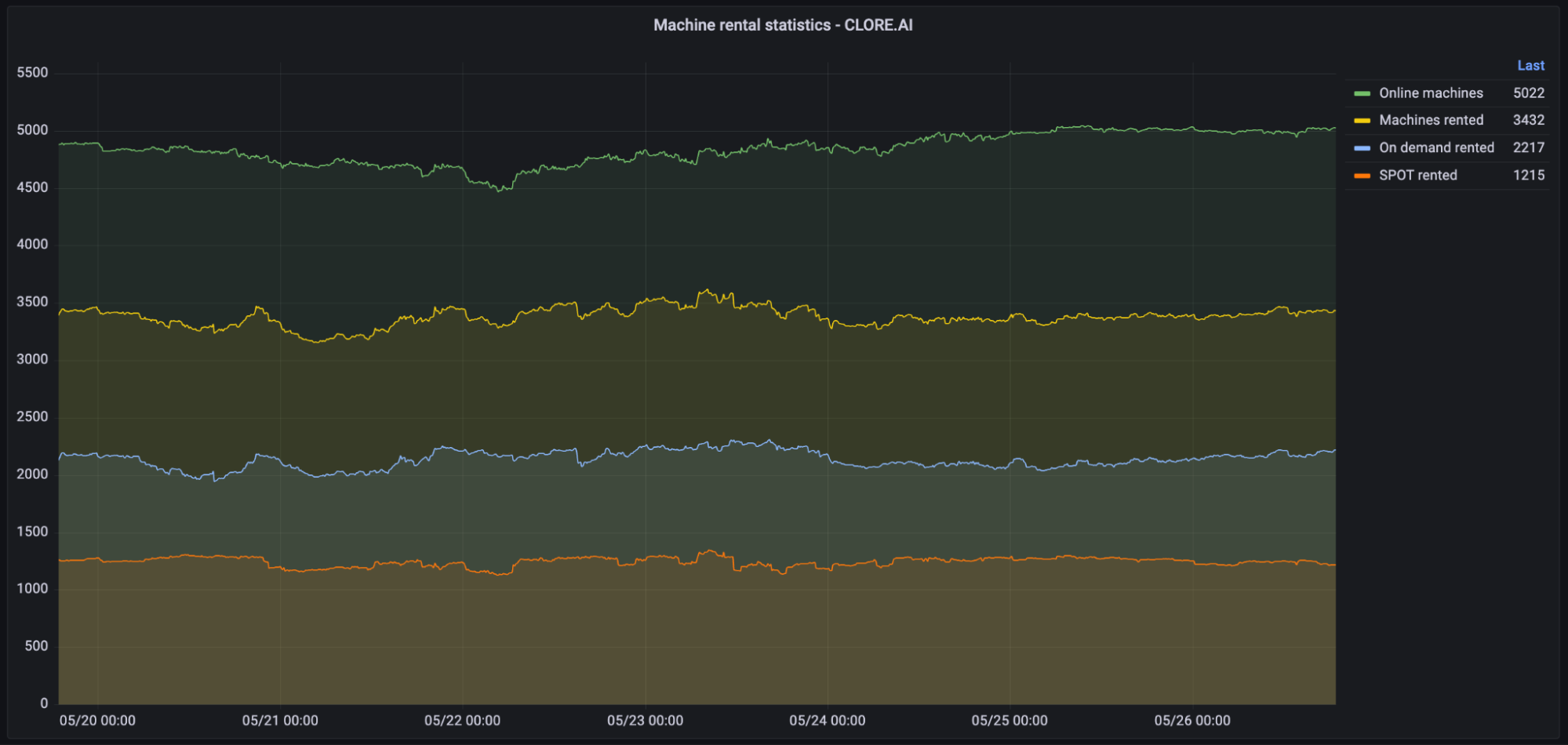1568x745 pixels.
Task: Open the Machine rental statistics panel title menu
Action: click(x=783, y=25)
